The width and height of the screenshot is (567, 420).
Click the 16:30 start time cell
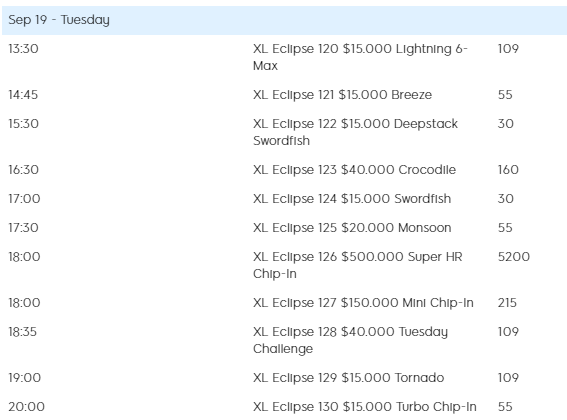click(24, 170)
